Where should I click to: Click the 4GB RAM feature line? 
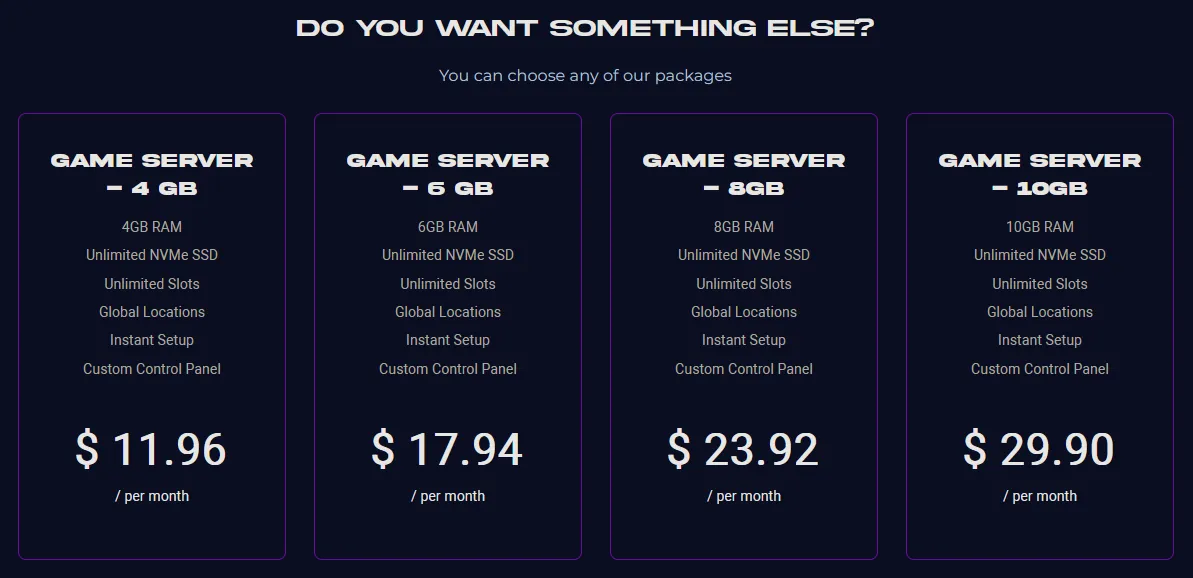(152, 227)
